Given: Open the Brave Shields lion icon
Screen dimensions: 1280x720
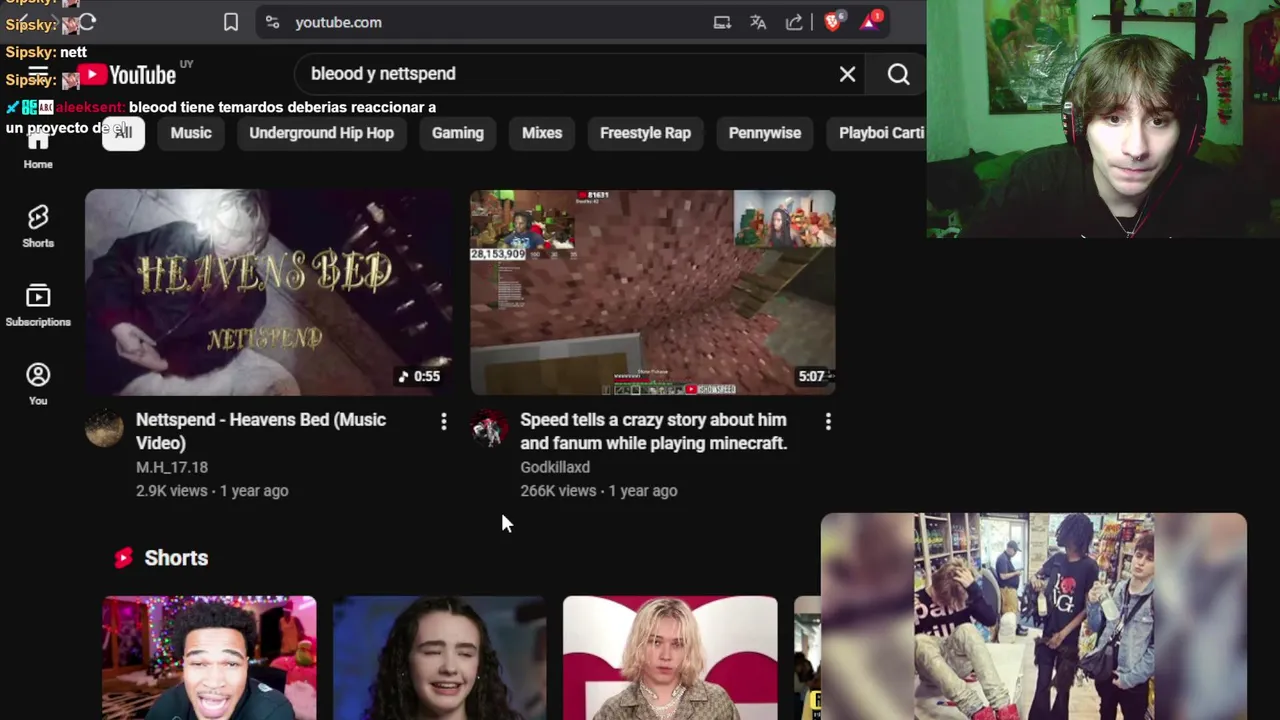Looking at the screenshot, I should pyautogui.click(x=833, y=21).
